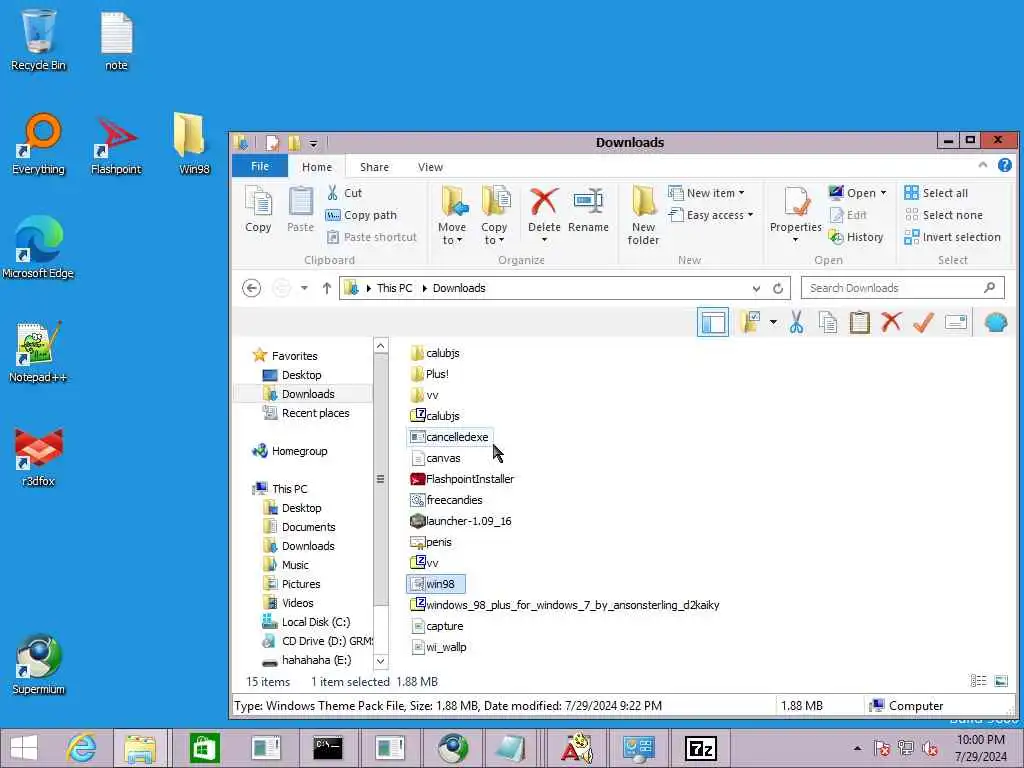Click This PC in the address breadcrumb
1024x768 pixels.
(394, 288)
